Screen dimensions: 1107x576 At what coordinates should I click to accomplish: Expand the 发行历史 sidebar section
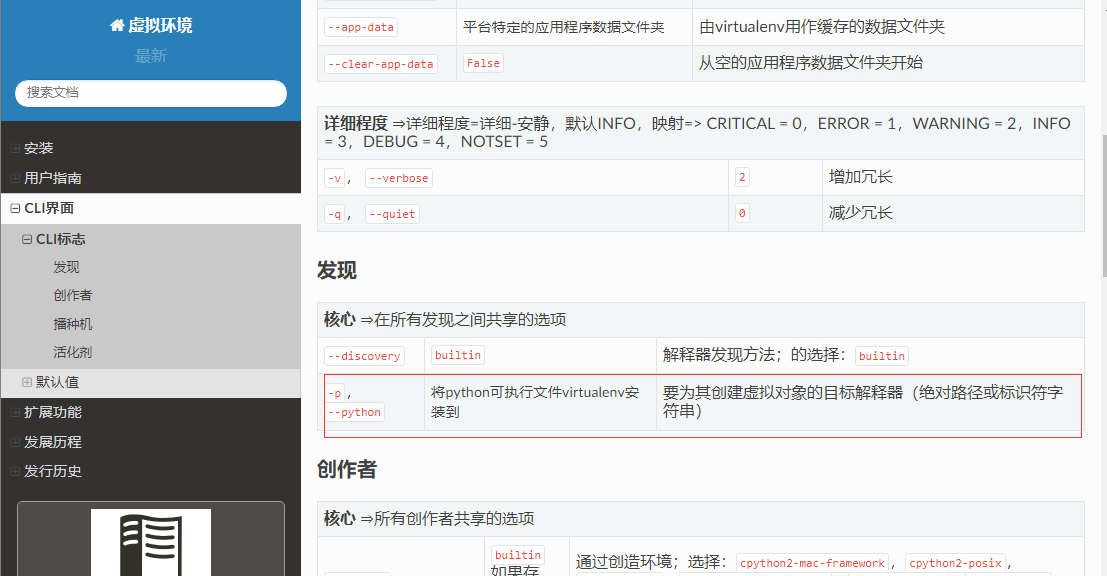point(15,472)
